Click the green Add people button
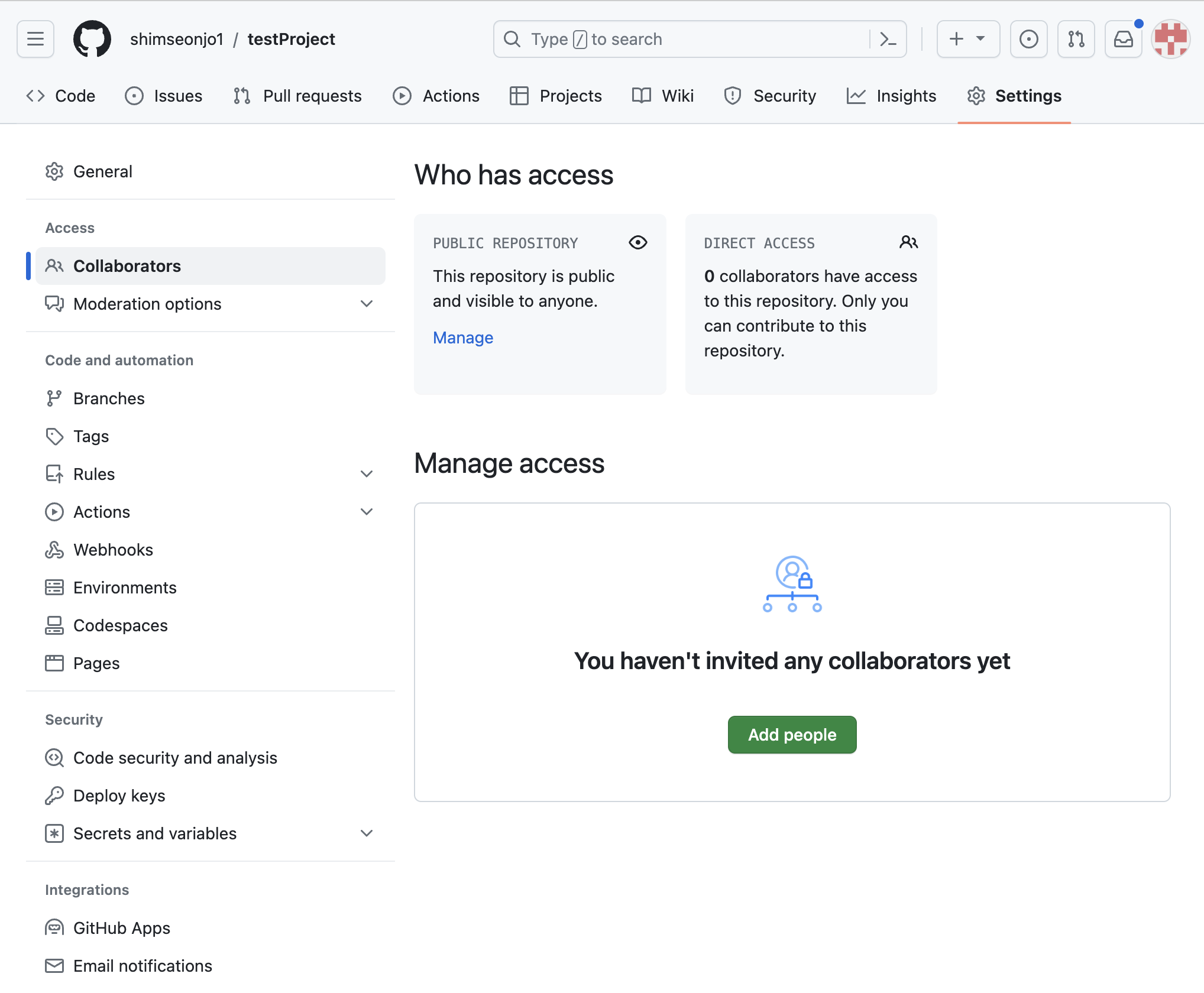The image size is (1204, 993). (x=792, y=735)
